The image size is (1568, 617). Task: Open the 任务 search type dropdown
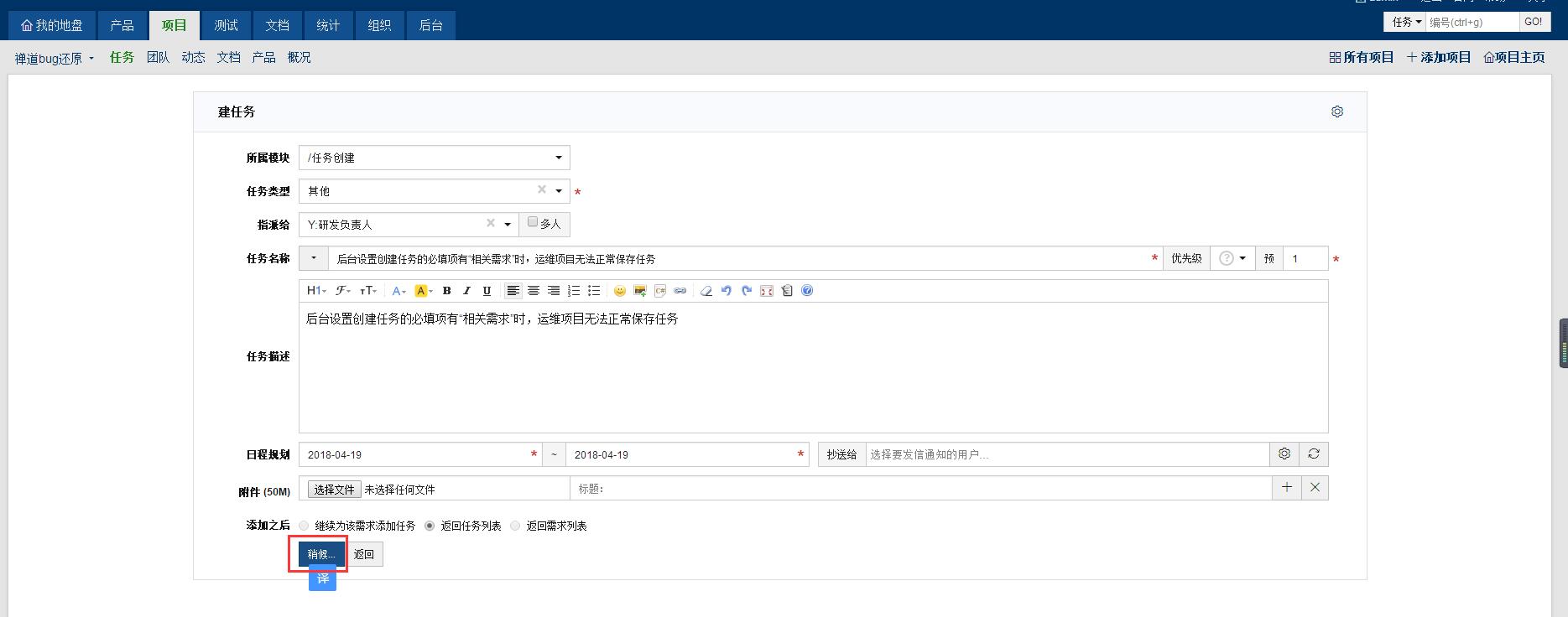pyautogui.click(x=1405, y=23)
